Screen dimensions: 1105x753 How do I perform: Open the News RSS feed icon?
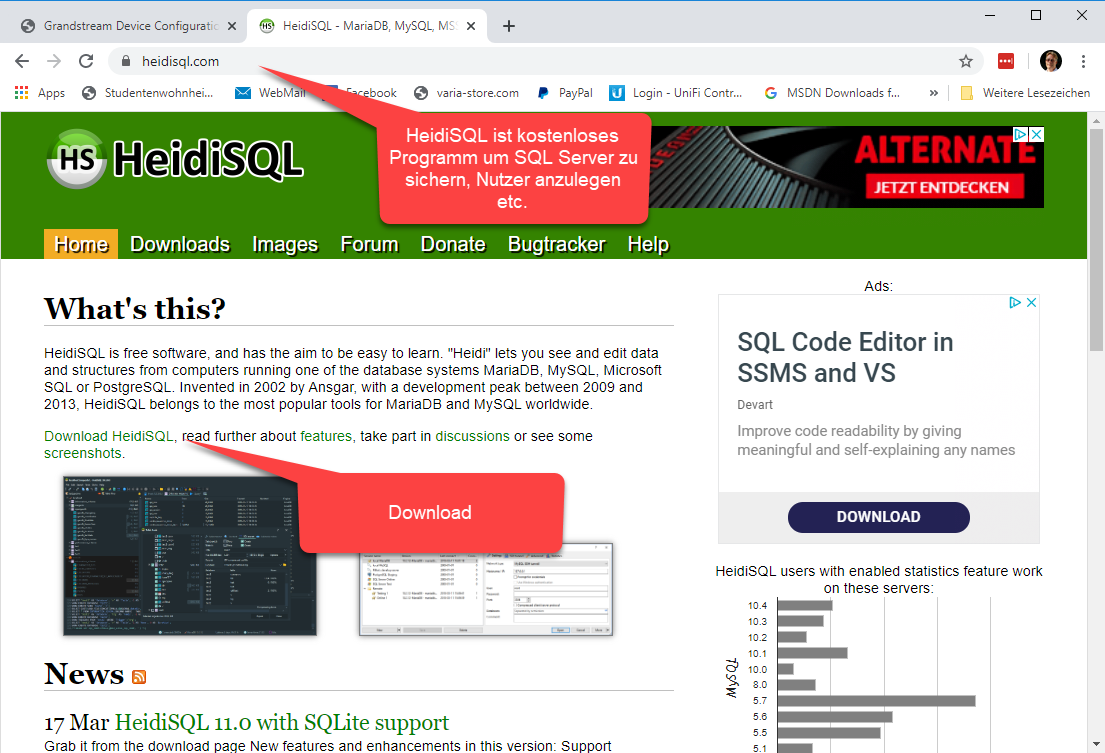[139, 677]
